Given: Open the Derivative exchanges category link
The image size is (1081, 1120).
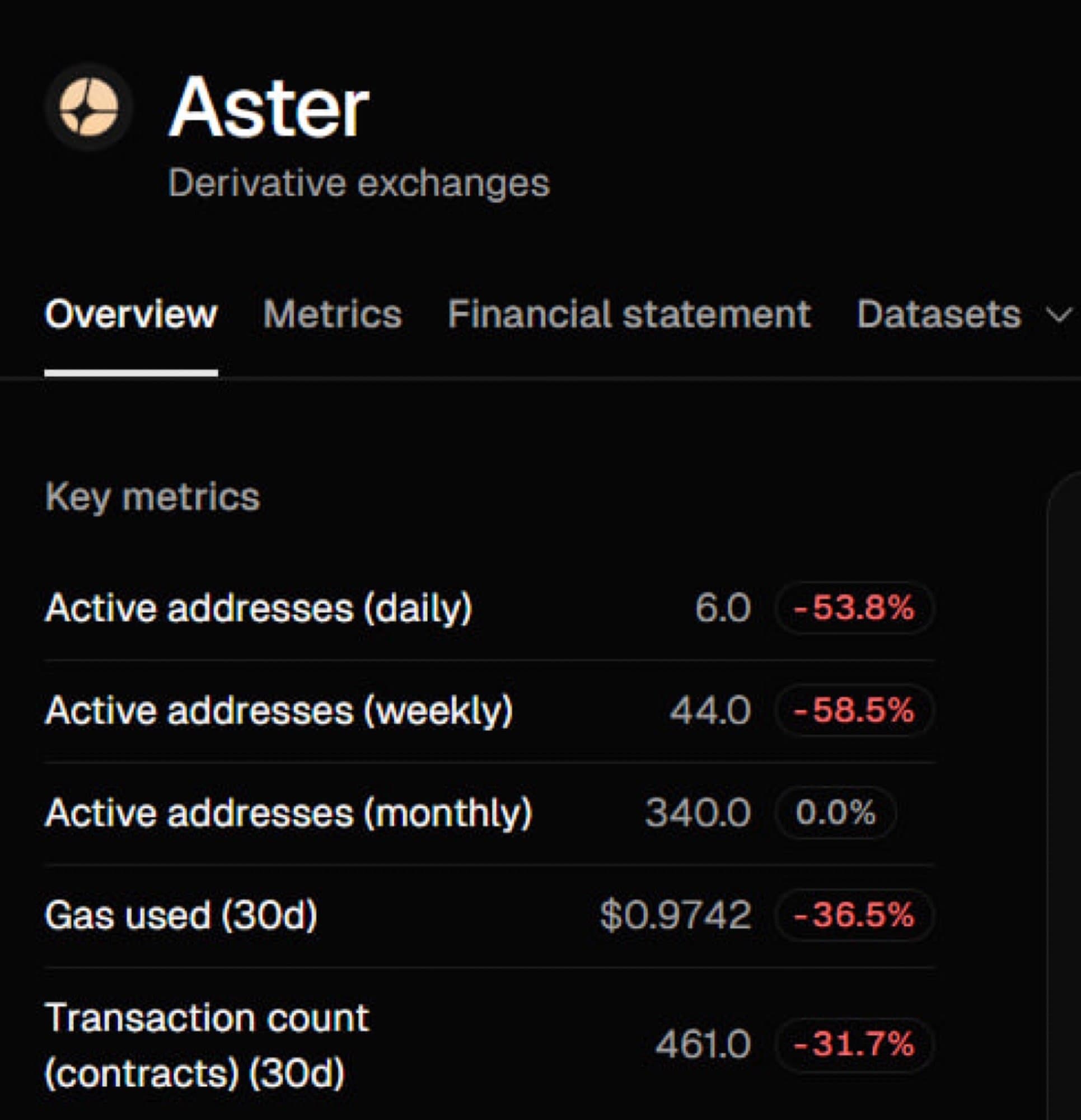Looking at the screenshot, I should click(x=359, y=184).
